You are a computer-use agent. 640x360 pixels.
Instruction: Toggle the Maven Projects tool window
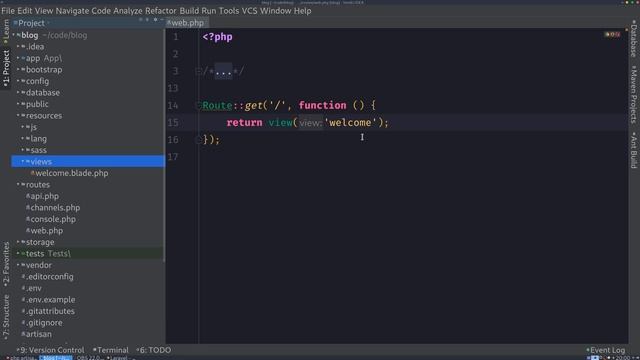634,95
